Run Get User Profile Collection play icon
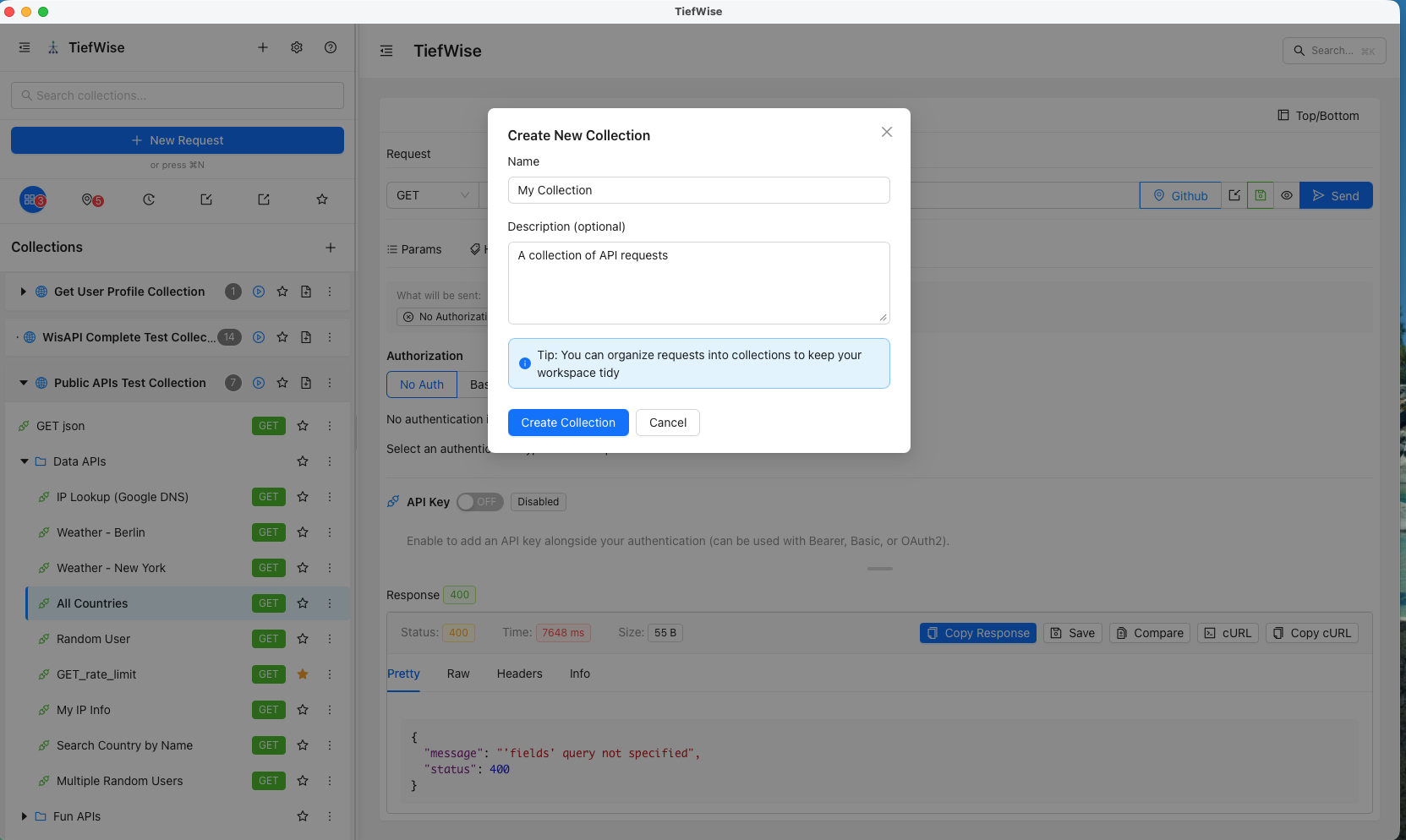The image size is (1406, 840). click(x=259, y=292)
